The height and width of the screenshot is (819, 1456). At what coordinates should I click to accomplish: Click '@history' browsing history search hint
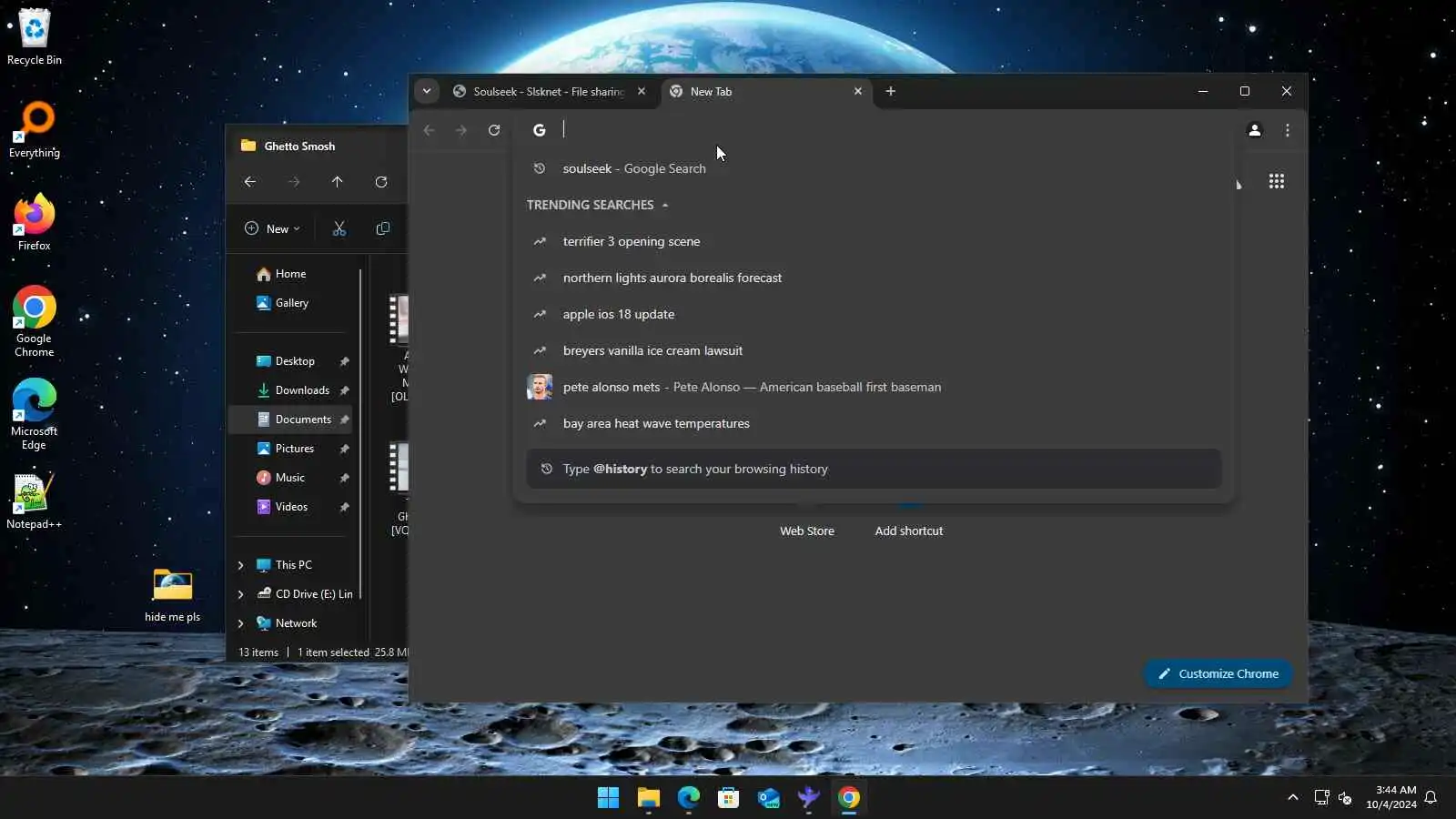(x=874, y=469)
